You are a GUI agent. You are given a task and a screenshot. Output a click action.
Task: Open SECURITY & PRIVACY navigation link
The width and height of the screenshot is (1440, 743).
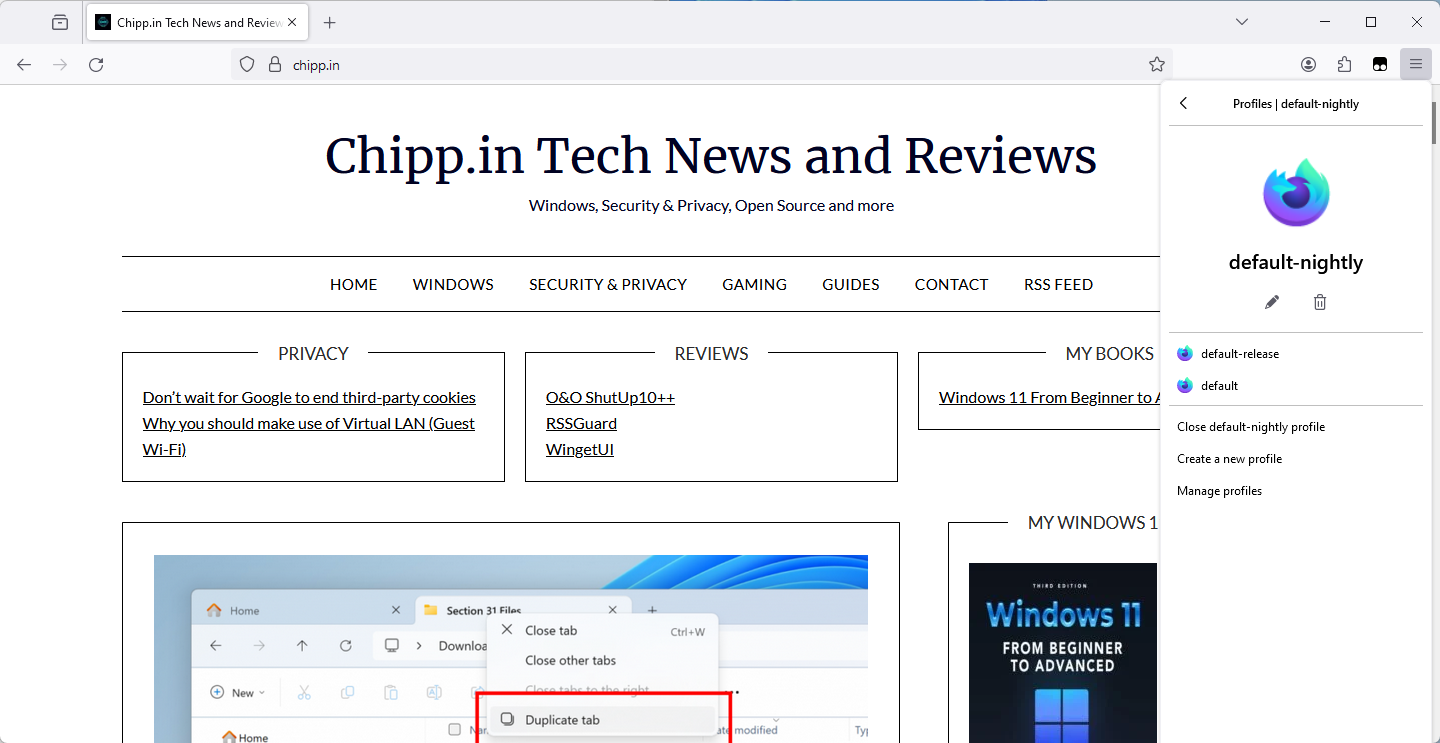click(x=607, y=285)
